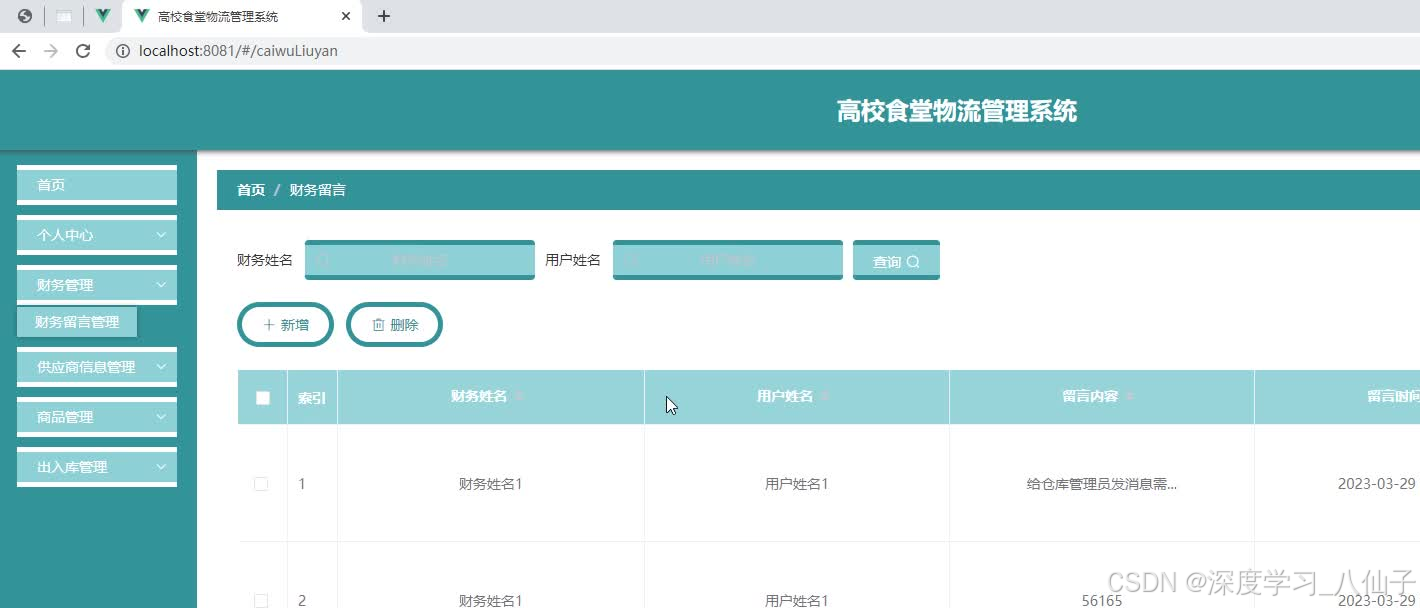Viewport: 1420px width, 608px height.
Task: Click the plus icon on 新增 button
Action: tap(268, 324)
